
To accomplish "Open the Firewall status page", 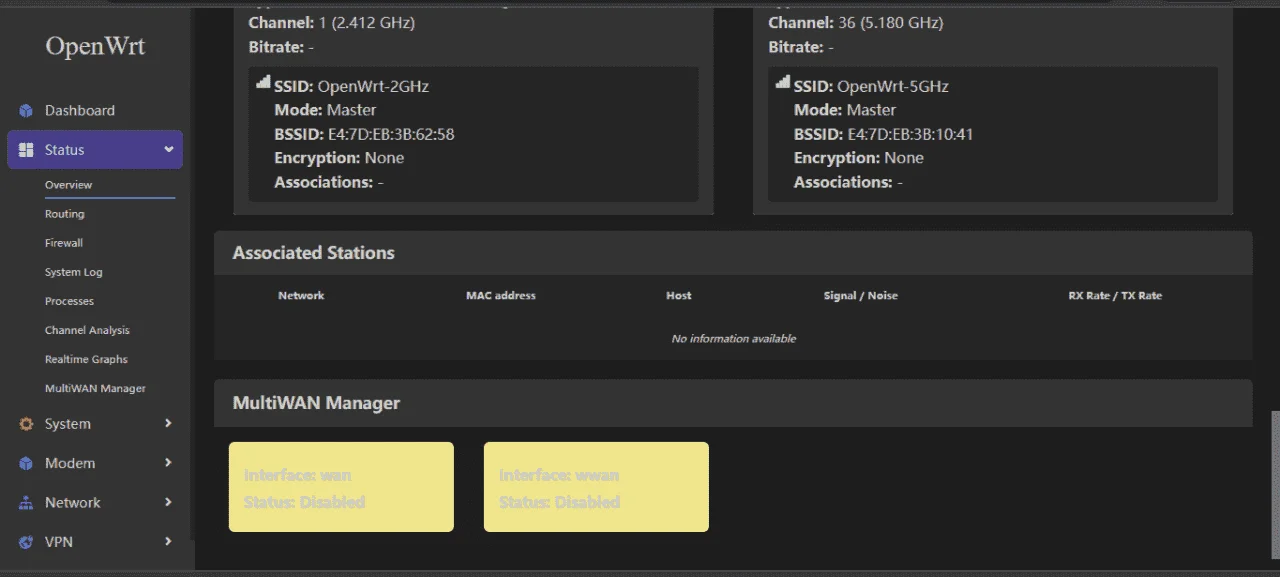I will (64, 243).
